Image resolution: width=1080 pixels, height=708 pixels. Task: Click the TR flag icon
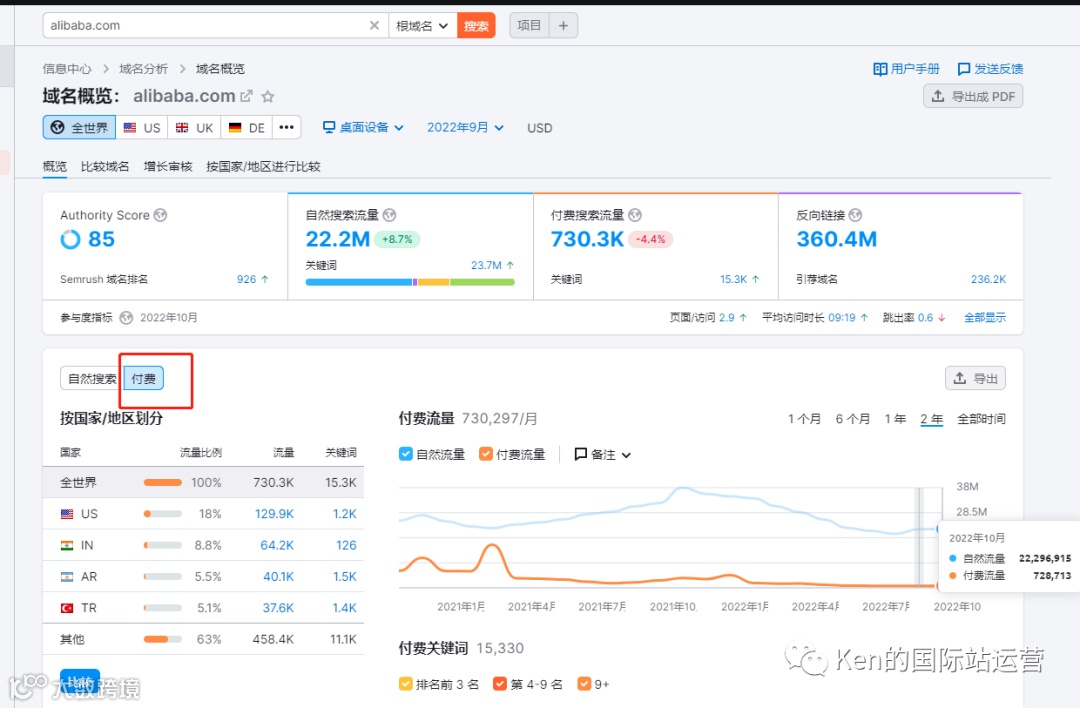click(x=67, y=608)
